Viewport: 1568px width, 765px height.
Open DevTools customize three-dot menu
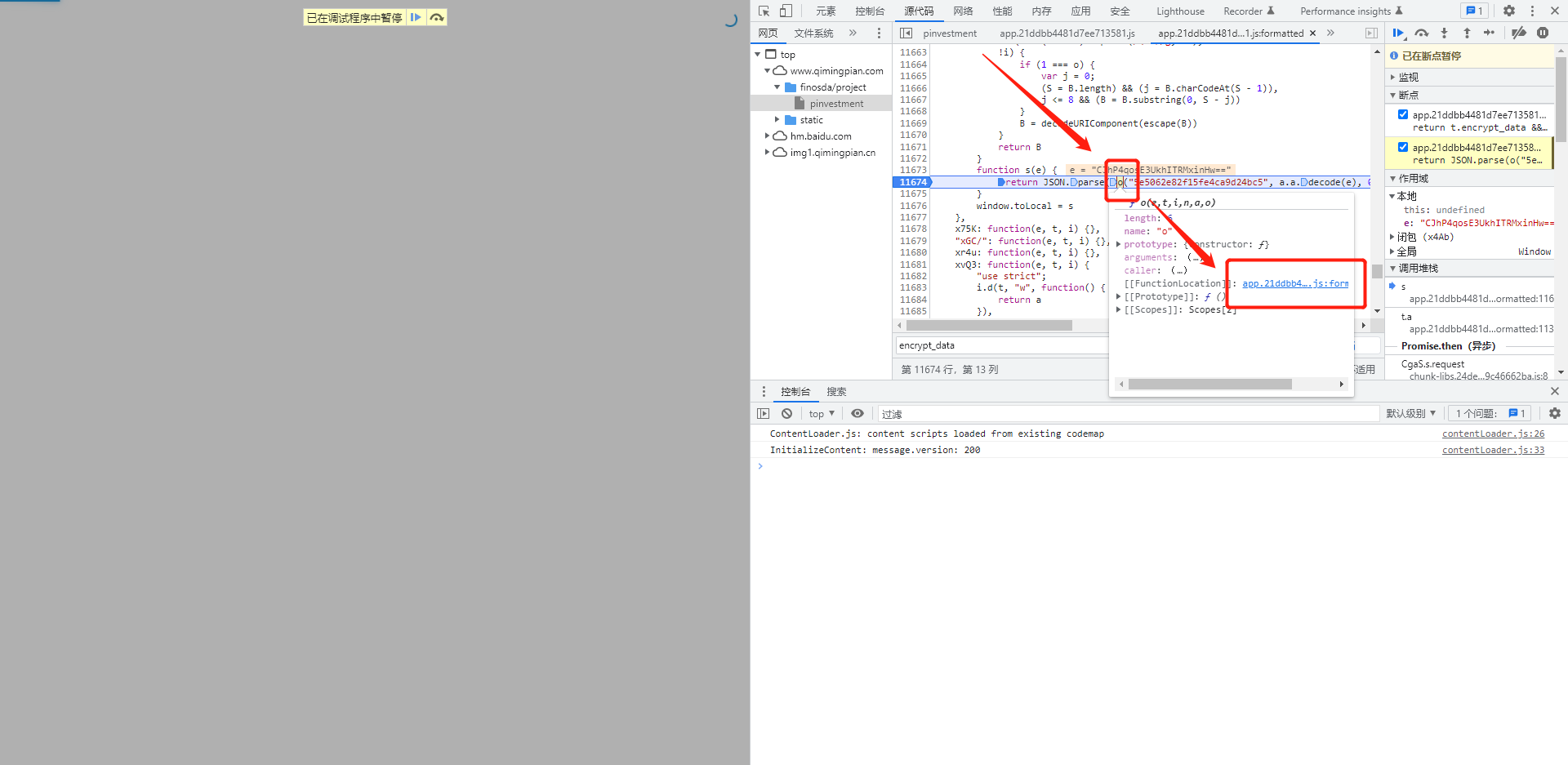pyautogui.click(x=1532, y=11)
